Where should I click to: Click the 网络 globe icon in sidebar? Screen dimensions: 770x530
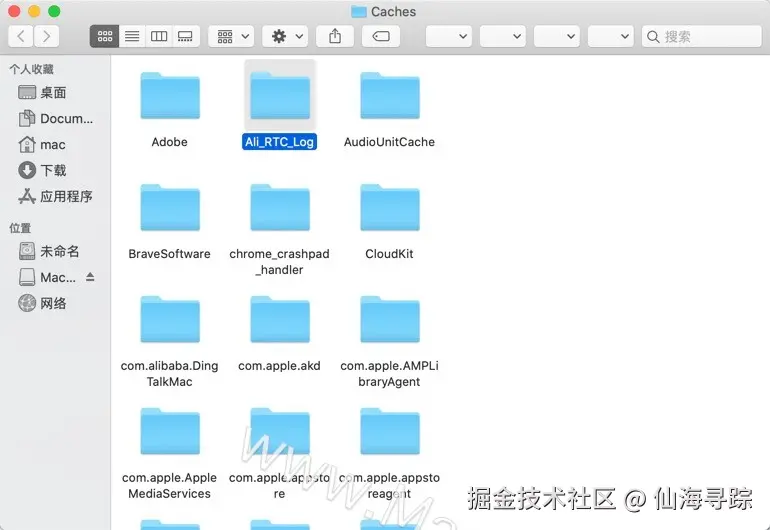[27, 303]
